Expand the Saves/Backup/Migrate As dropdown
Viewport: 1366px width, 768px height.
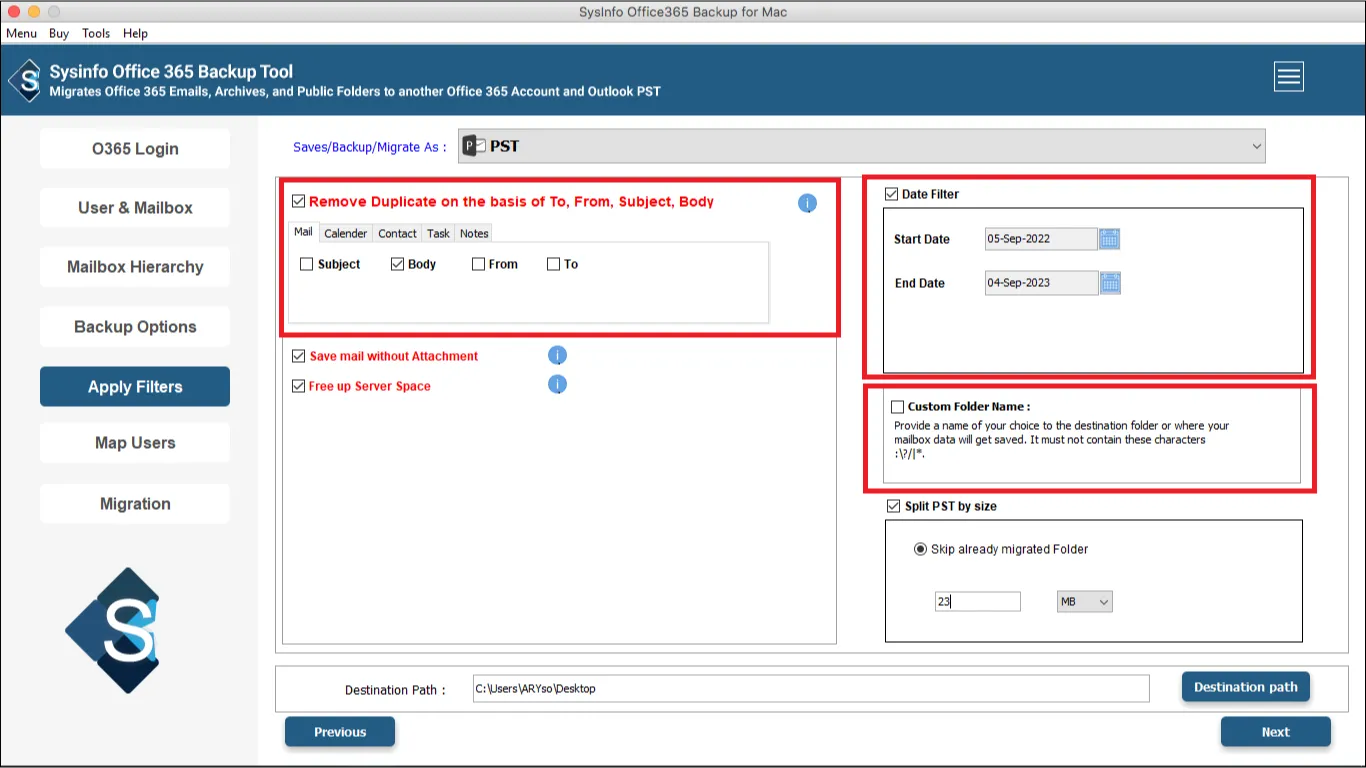pos(1256,147)
